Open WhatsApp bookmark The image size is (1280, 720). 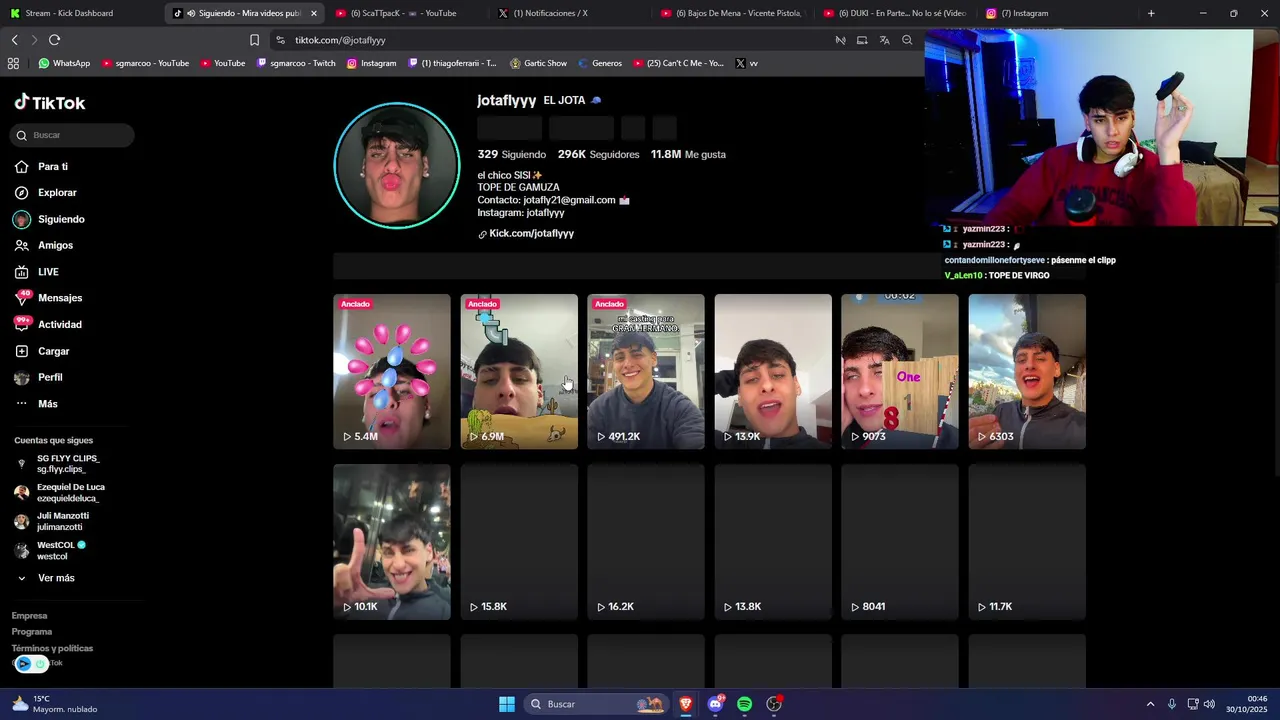pos(64,63)
